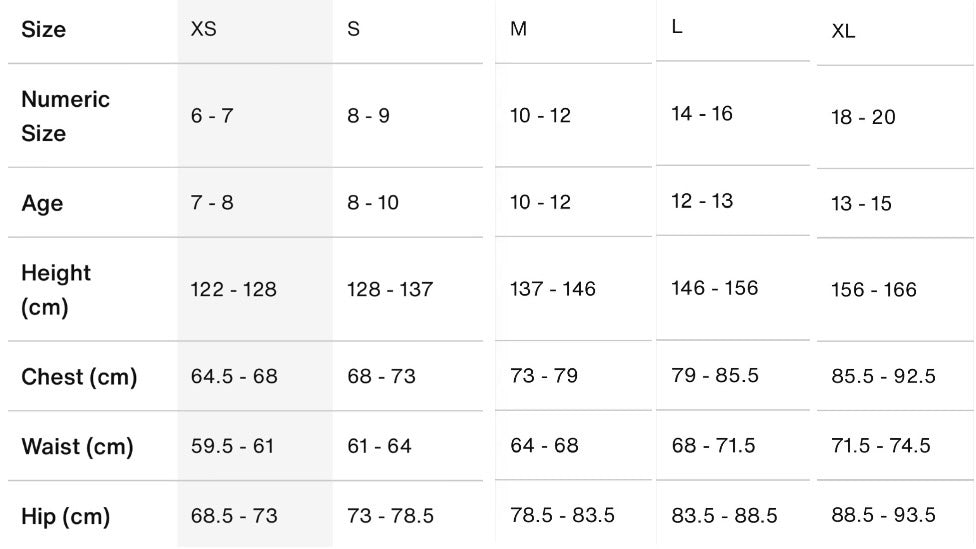The width and height of the screenshot is (976, 549).
Task: Click the numeric size 14 - 16 cell
Action: [x=702, y=114]
